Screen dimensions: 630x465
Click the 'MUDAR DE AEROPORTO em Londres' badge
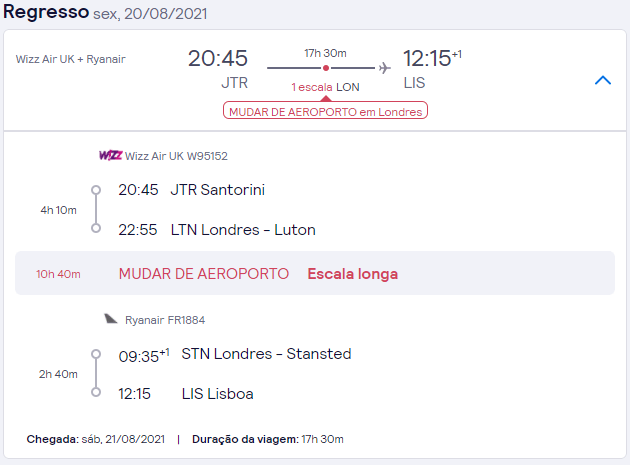(x=326, y=111)
